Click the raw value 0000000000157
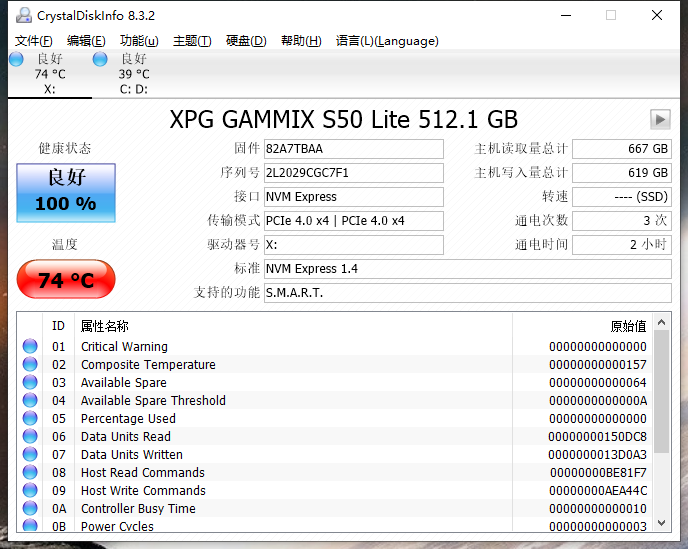 click(598, 365)
